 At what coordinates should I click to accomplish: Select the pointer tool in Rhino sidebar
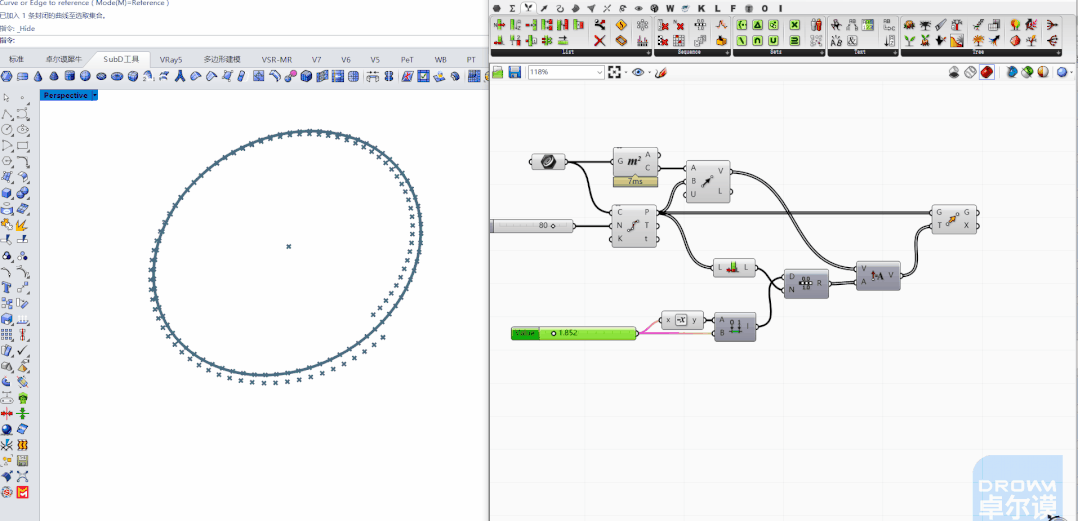[7, 98]
